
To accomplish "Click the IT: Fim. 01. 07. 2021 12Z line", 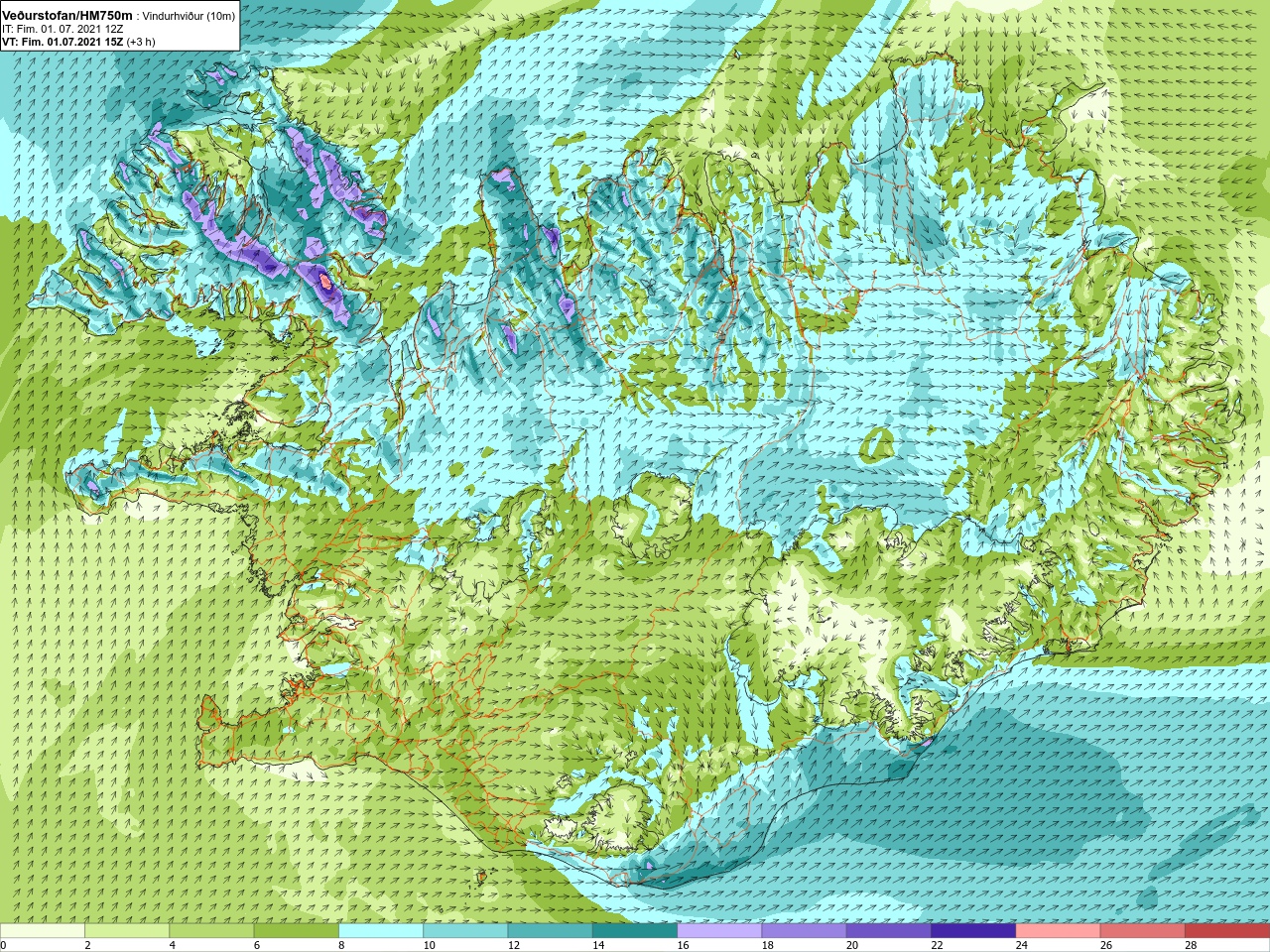I will tap(63, 30).
